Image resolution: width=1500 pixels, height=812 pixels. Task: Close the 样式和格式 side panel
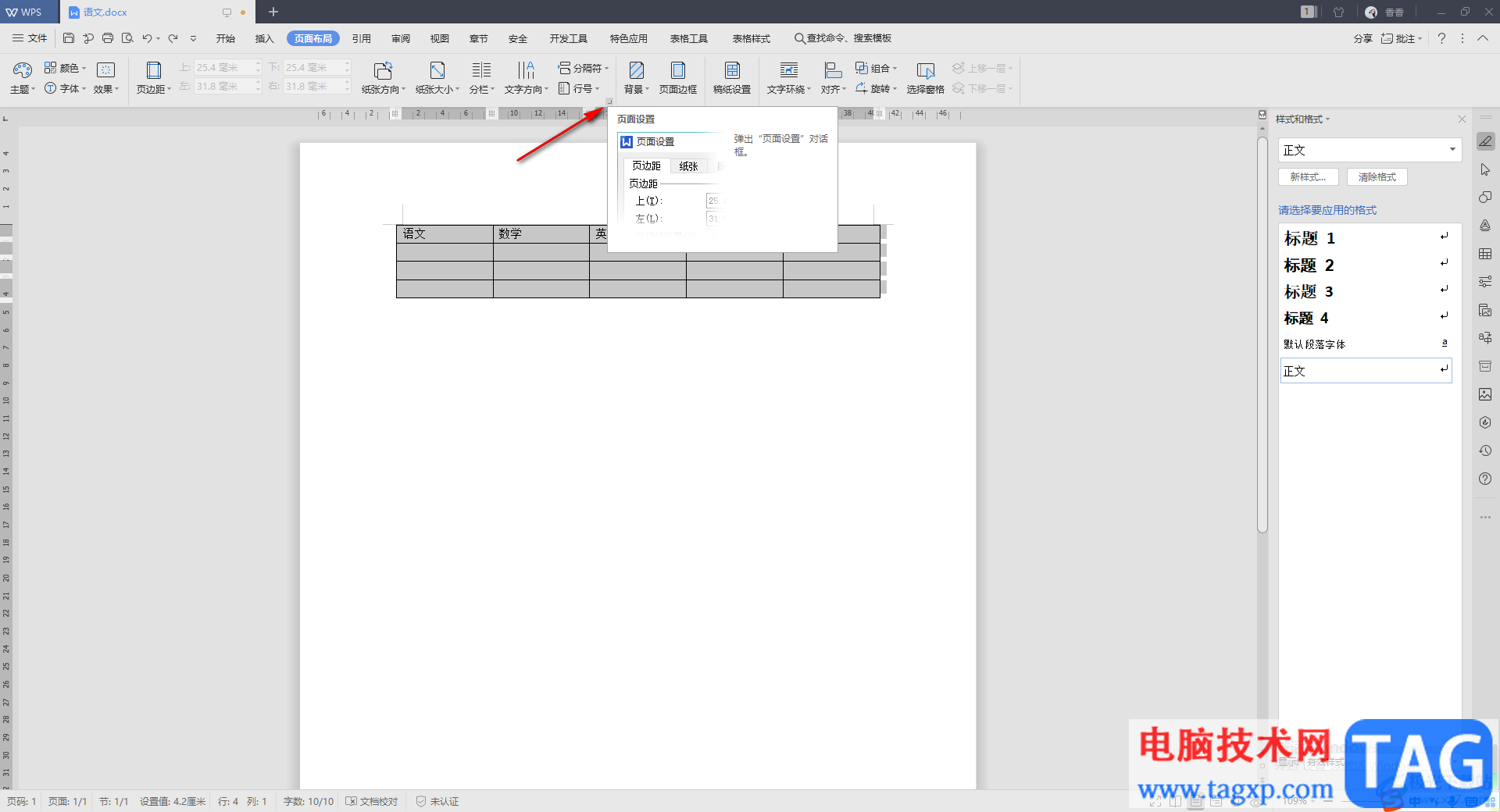1462,119
